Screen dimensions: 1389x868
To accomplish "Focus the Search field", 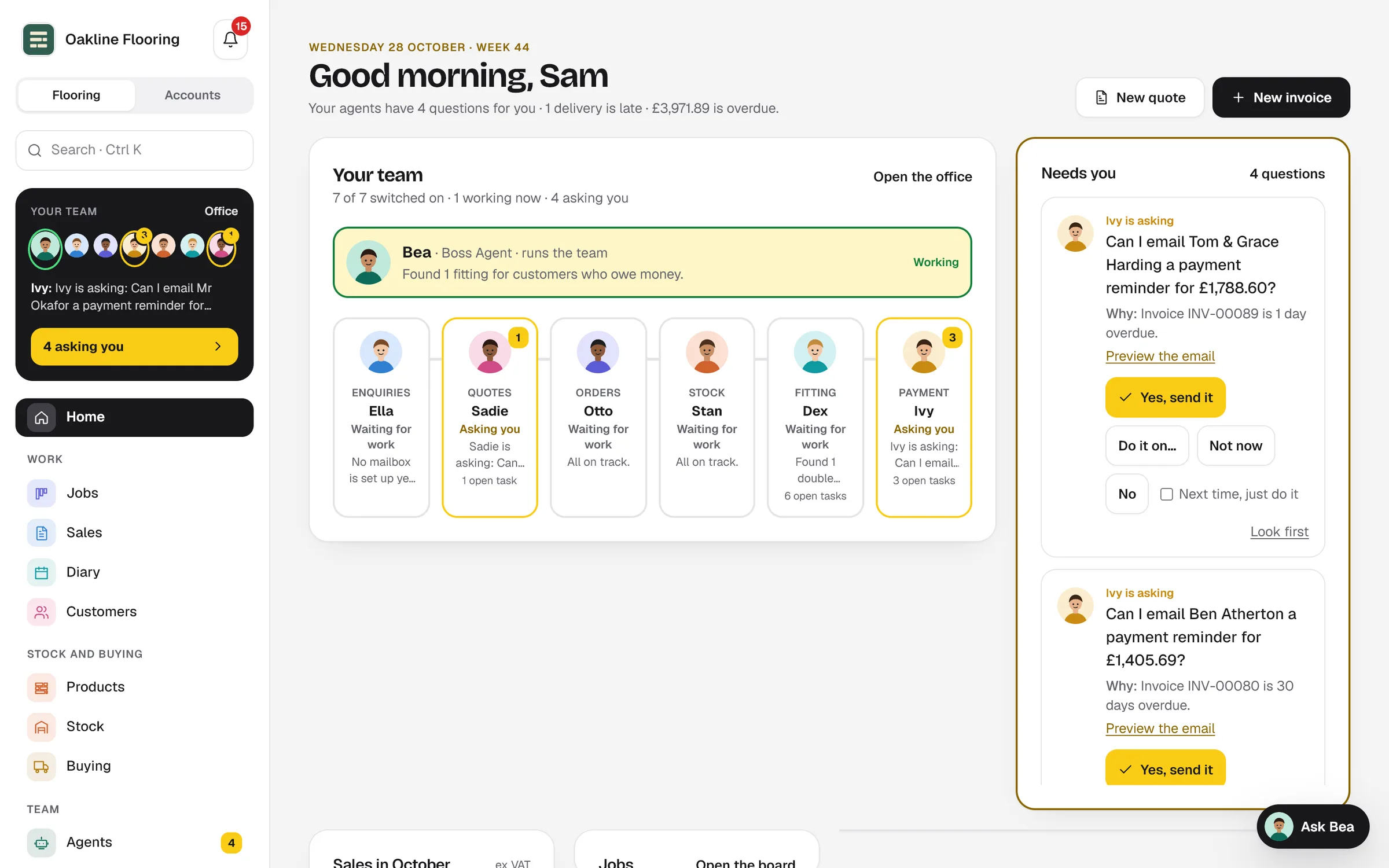I will tap(134, 150).
